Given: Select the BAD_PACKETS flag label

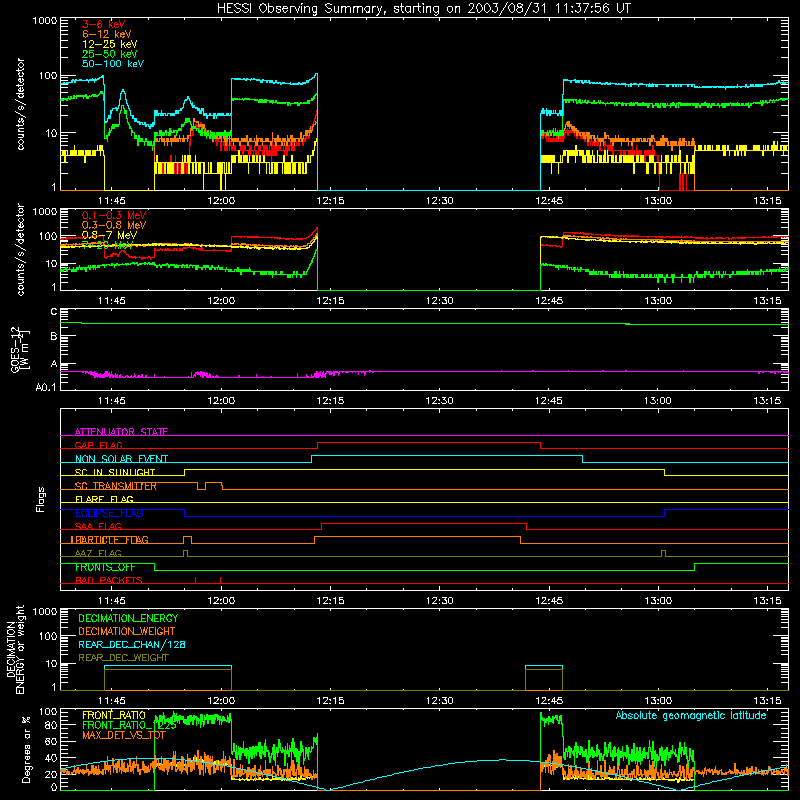Looking at the screenshot, I should pyautogui.click(x=109, y=580).
